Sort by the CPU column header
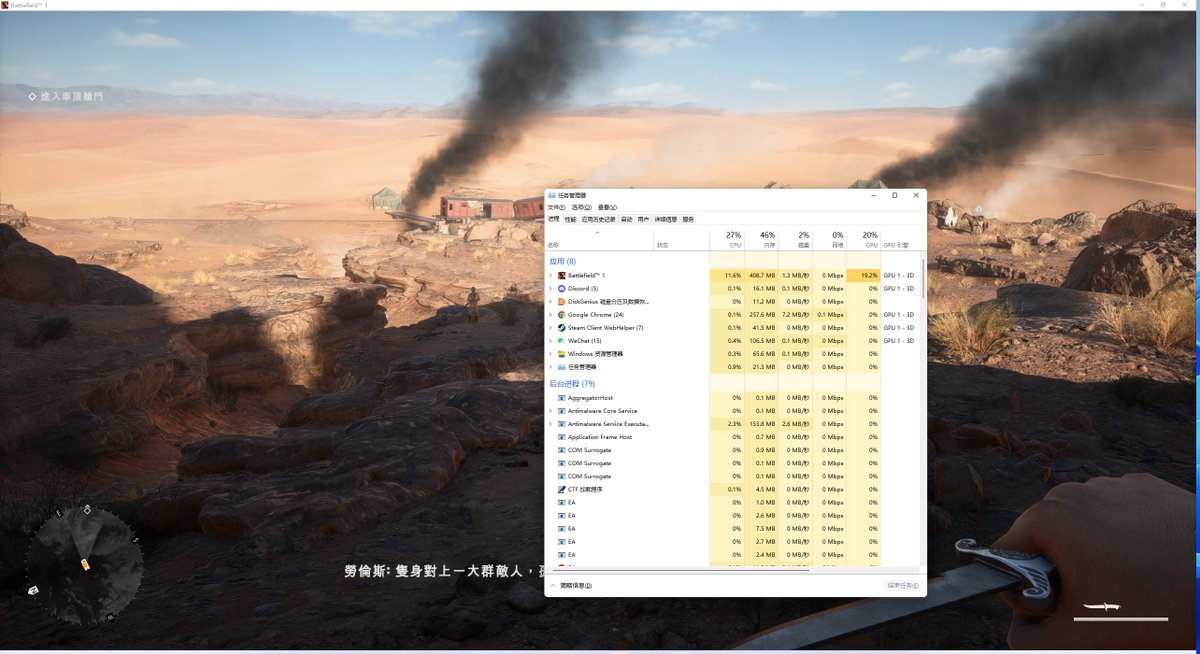Viewport: 1200px width, 654px height. point(727,240)
